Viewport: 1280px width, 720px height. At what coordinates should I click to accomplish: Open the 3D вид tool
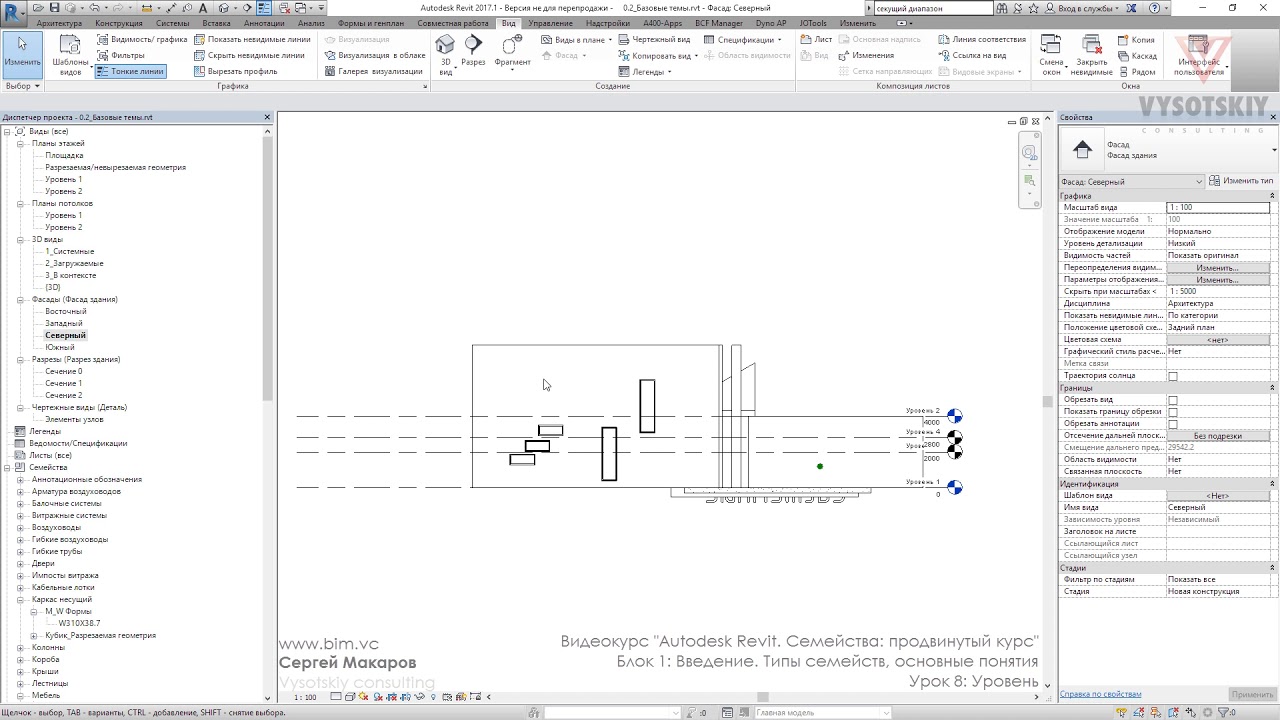[x=445, y=55]
